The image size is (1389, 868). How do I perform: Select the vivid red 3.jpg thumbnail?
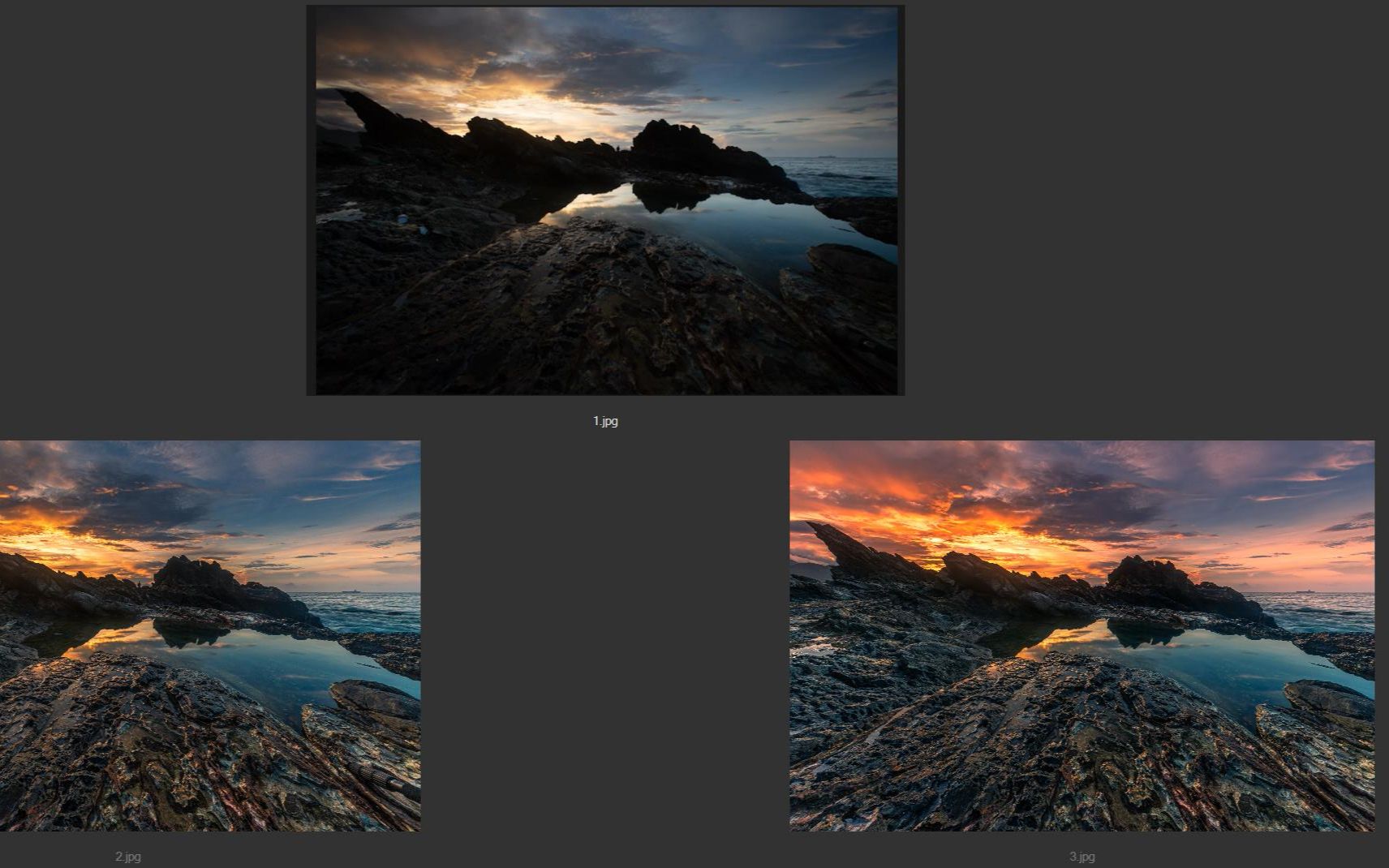1082,635
